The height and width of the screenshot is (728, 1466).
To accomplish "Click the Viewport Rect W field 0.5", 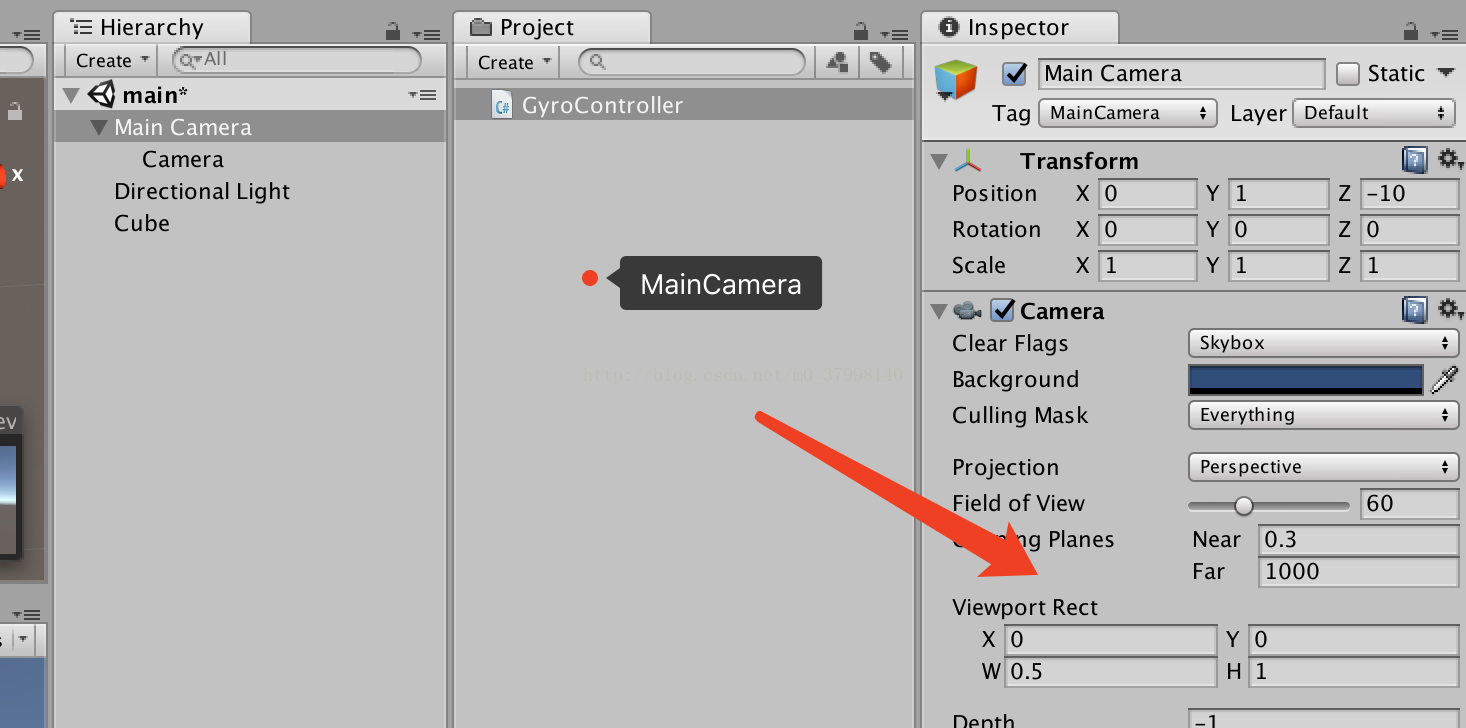I will (1110, 672).
